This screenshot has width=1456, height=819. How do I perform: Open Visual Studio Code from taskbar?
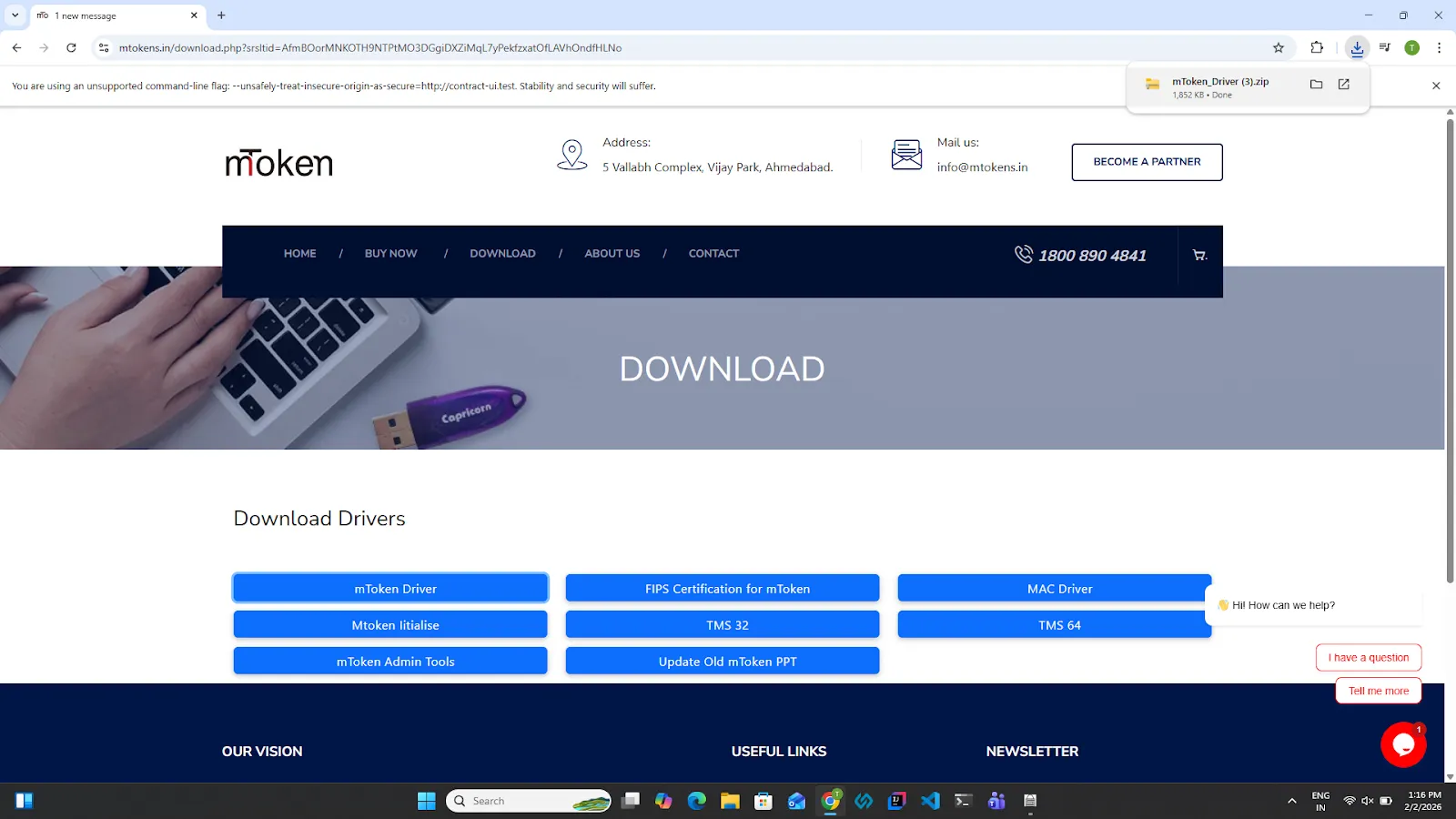(930, 801)
